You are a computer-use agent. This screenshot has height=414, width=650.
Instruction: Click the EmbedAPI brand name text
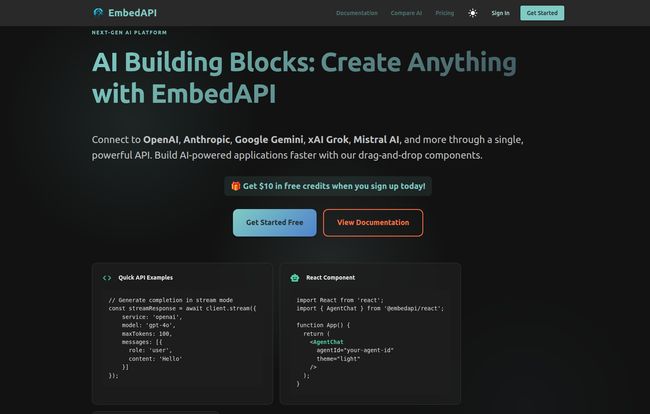tap(132, 13)
